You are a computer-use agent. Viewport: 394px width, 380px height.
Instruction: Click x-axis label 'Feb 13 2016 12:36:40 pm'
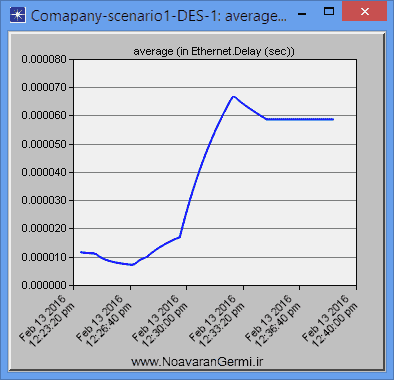point(273,320)
